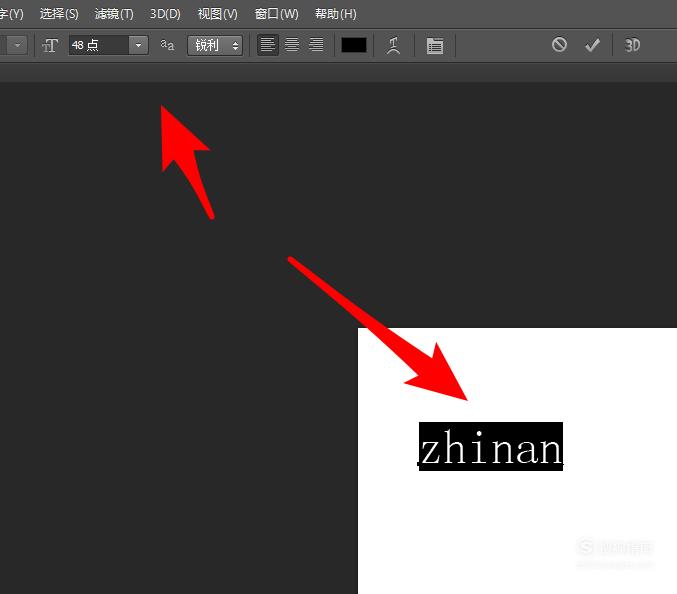Click the font size TT icon
Screen dimensions: 677x594
(x=50, y=45)
